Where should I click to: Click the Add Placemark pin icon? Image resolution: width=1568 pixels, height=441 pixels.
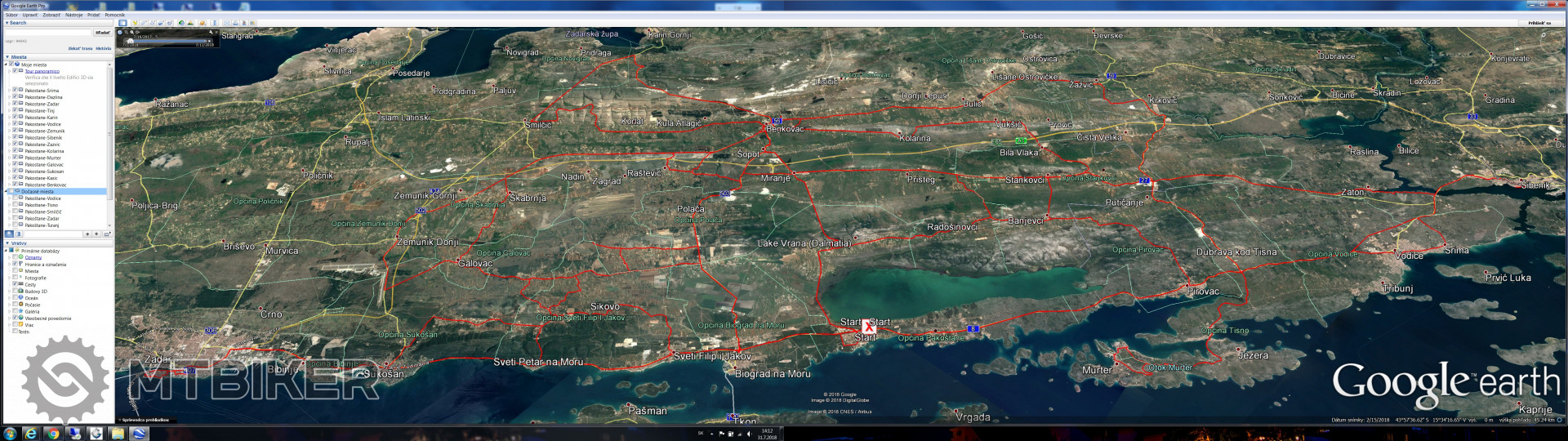tap(134, 23)
